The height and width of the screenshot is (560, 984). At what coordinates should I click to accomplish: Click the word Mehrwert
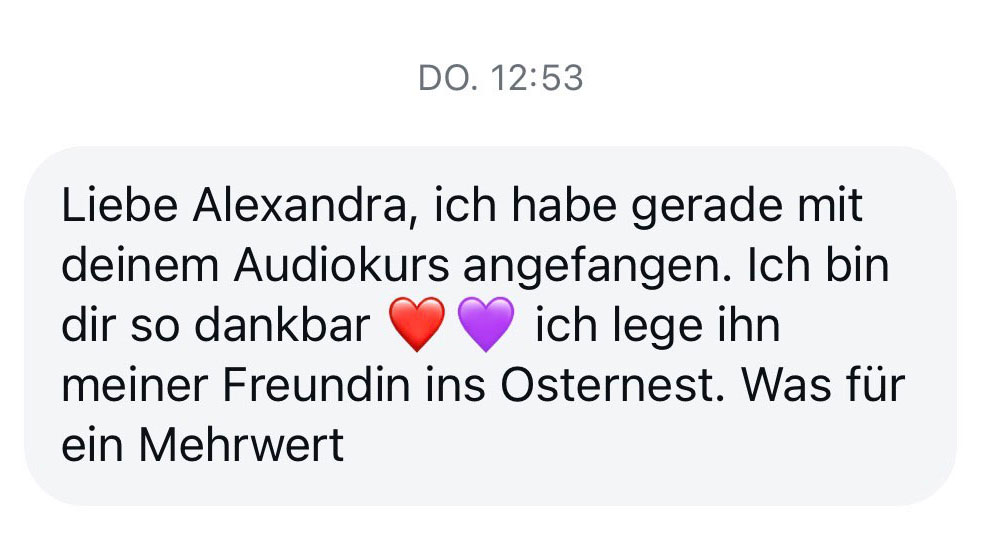[241, 445]
